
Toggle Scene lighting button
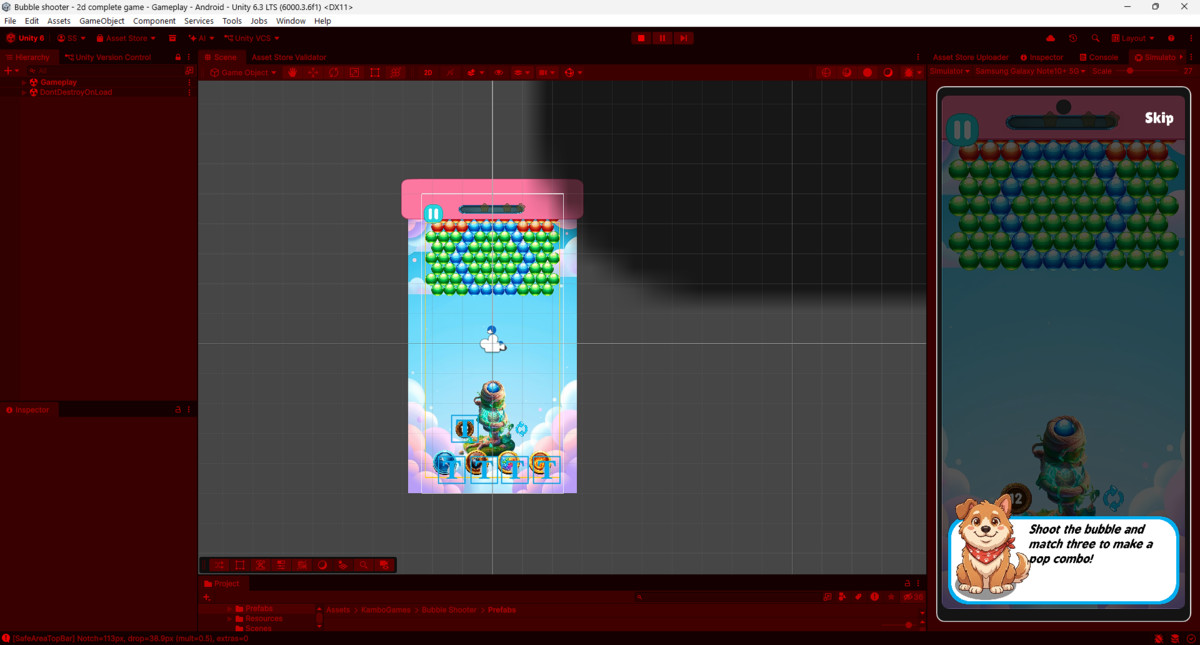point(449,72)
